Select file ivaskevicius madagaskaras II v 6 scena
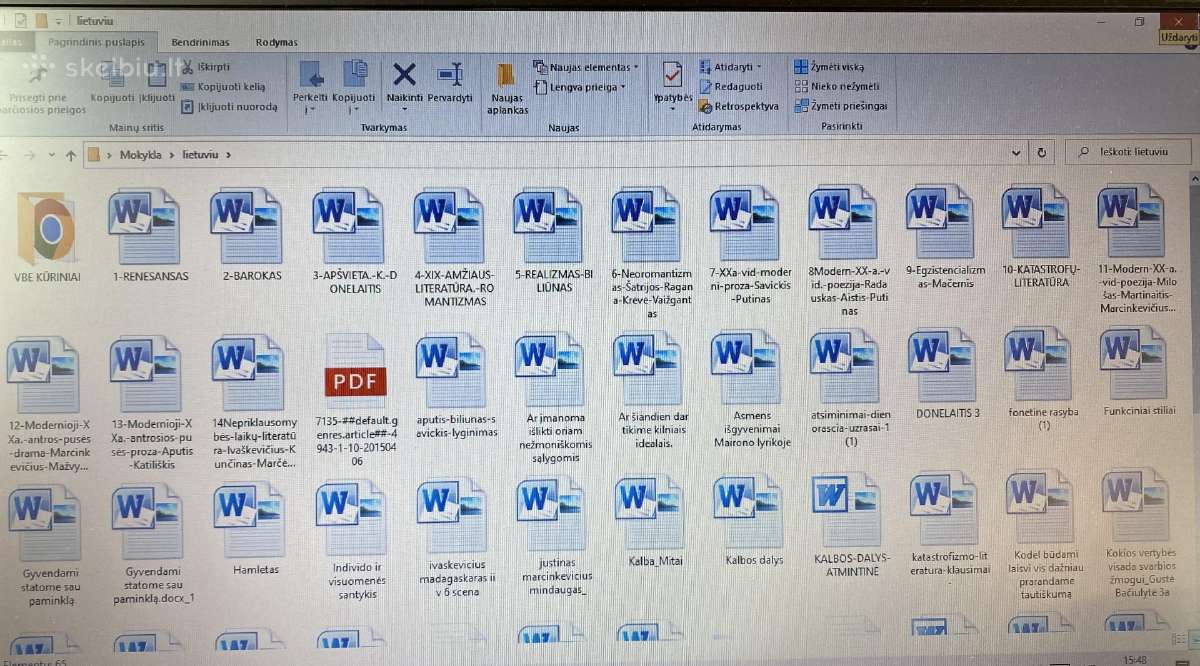The height and width of the screenshot is (666, 1200). click(x=455, y=539)
